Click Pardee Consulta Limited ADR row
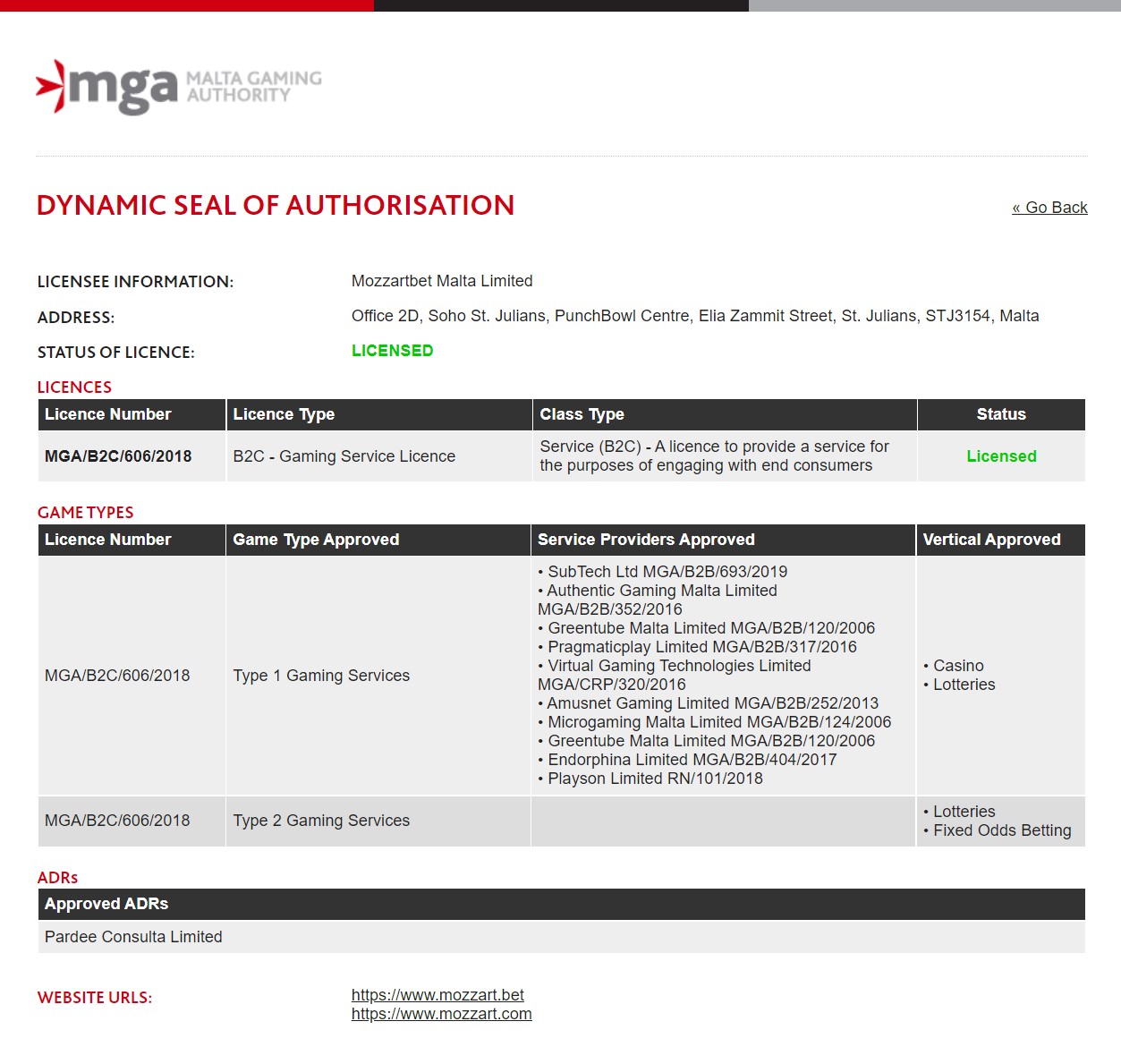1121x1064 pixels. click(562, 937)
